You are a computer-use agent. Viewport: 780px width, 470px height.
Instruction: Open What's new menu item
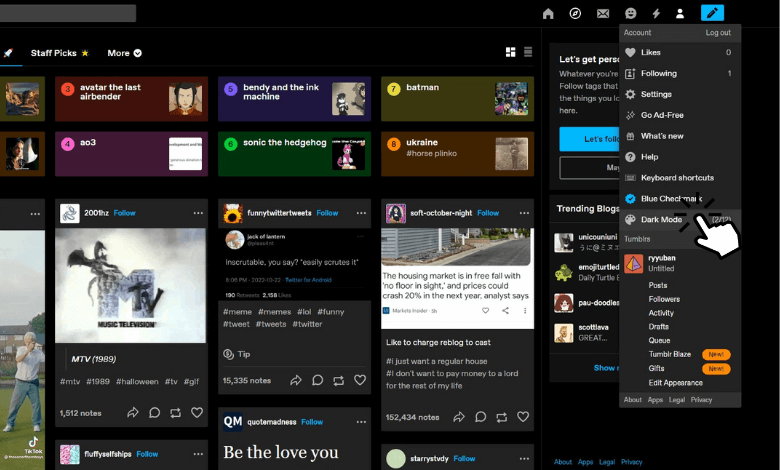(x=680, y=136)
